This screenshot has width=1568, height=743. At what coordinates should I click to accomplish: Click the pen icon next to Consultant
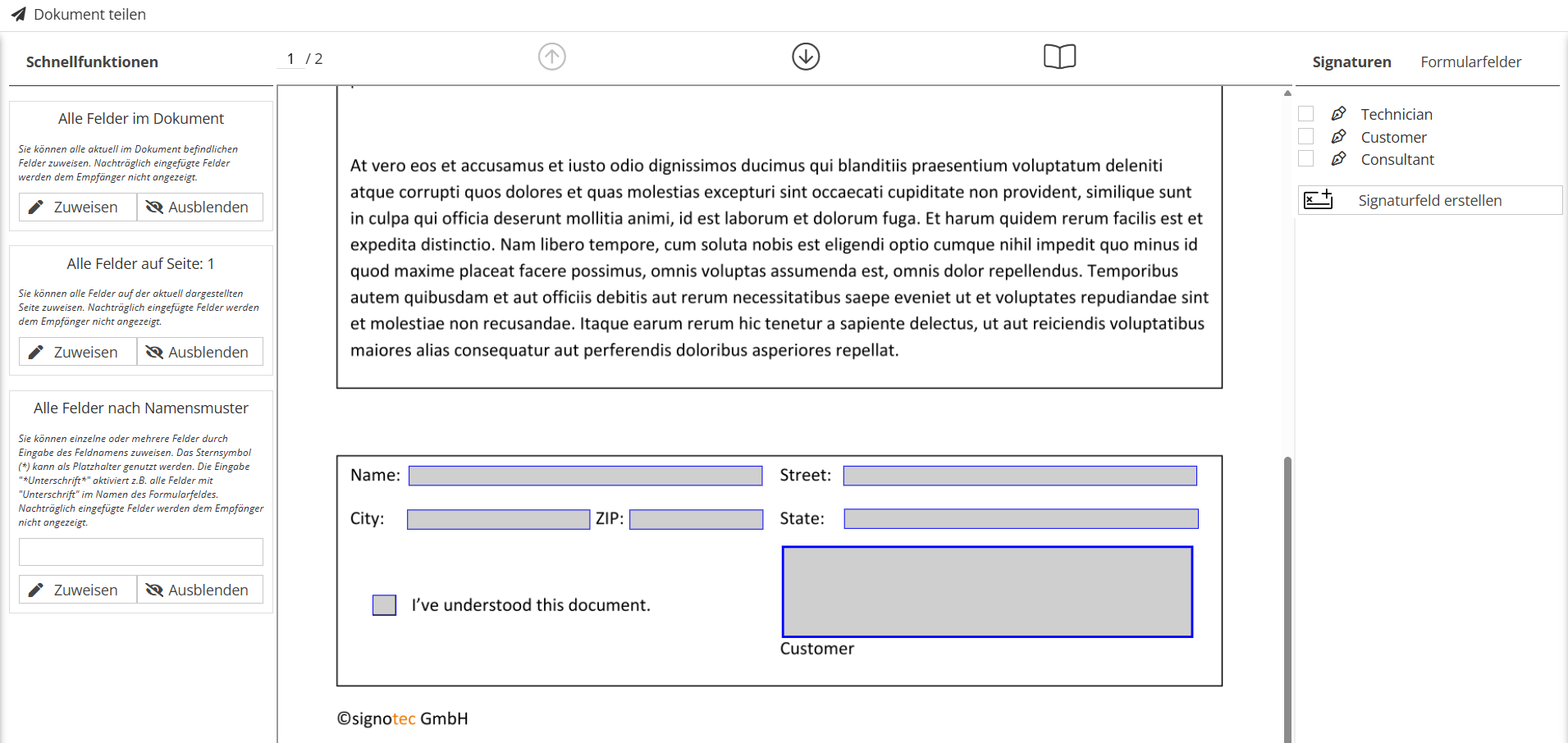coord(1339,159)
